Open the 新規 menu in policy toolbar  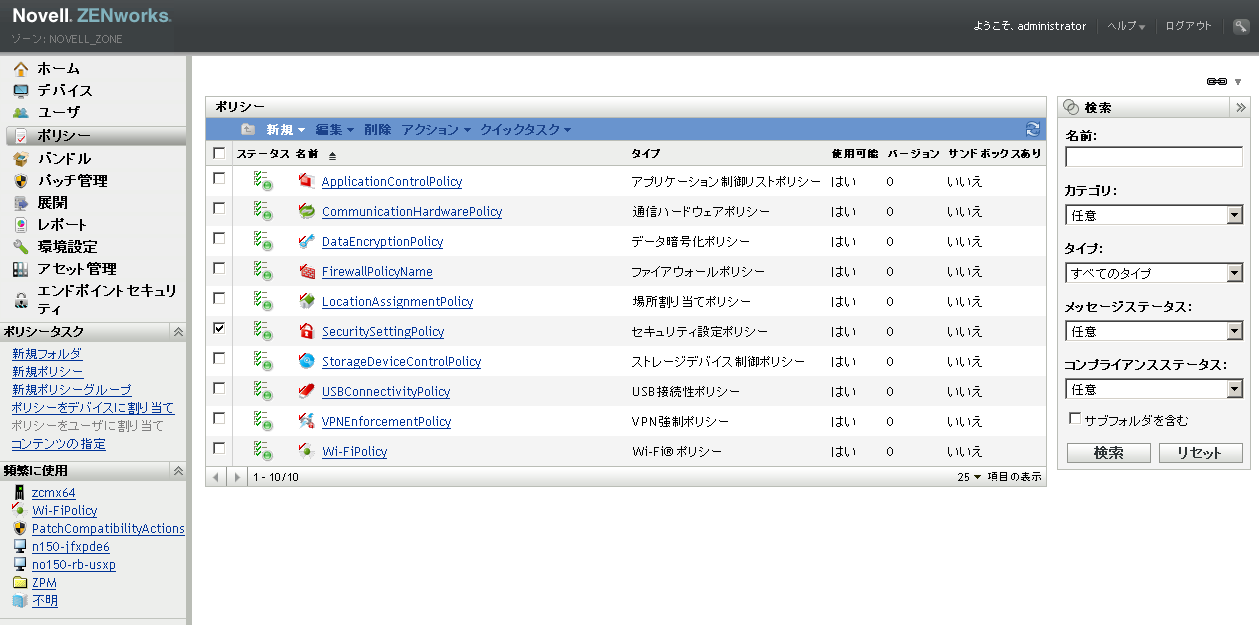(286, 130)
